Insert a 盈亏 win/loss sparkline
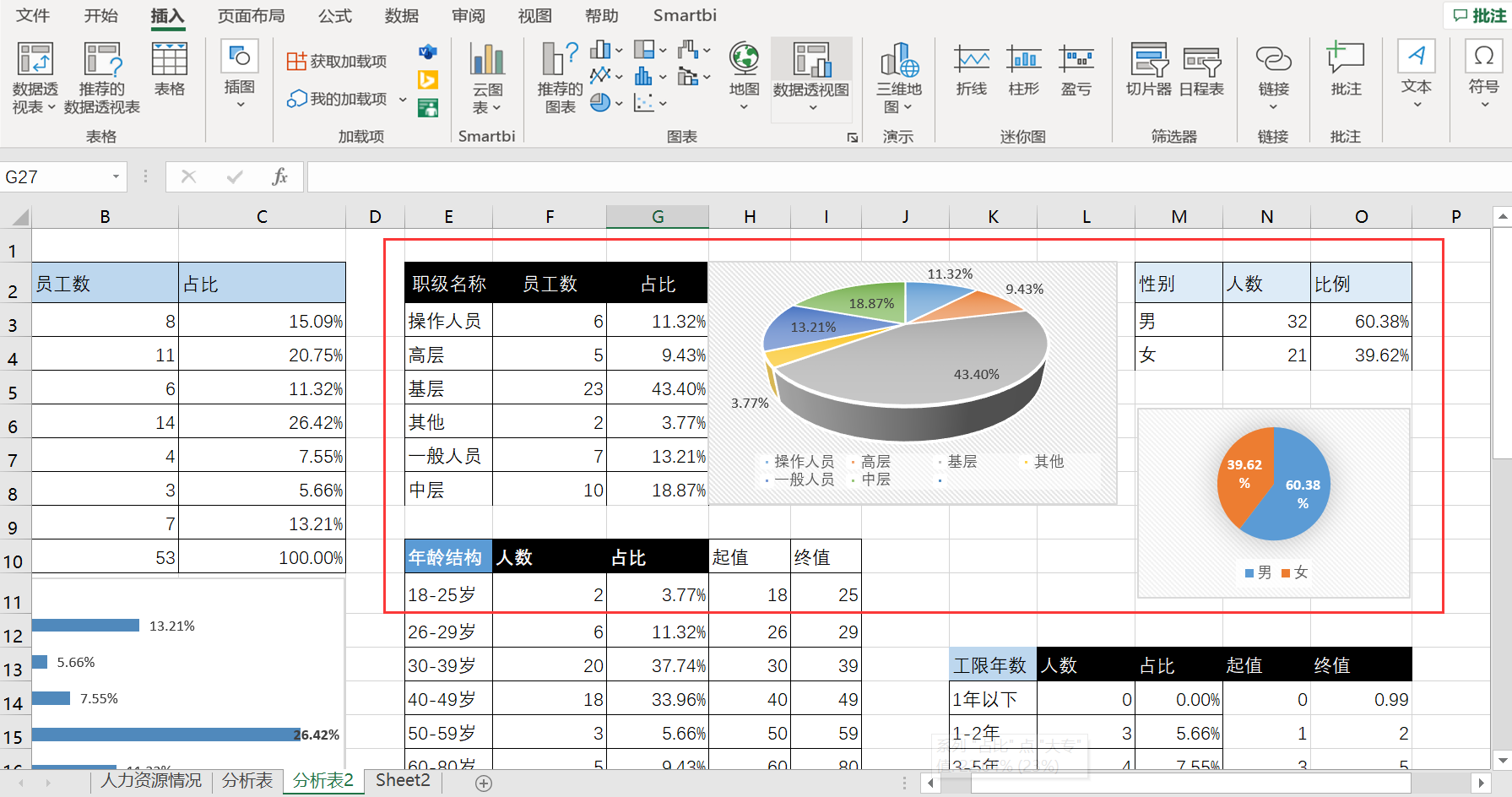This screenshot has height=797, width=1512. pos(1076,70)
